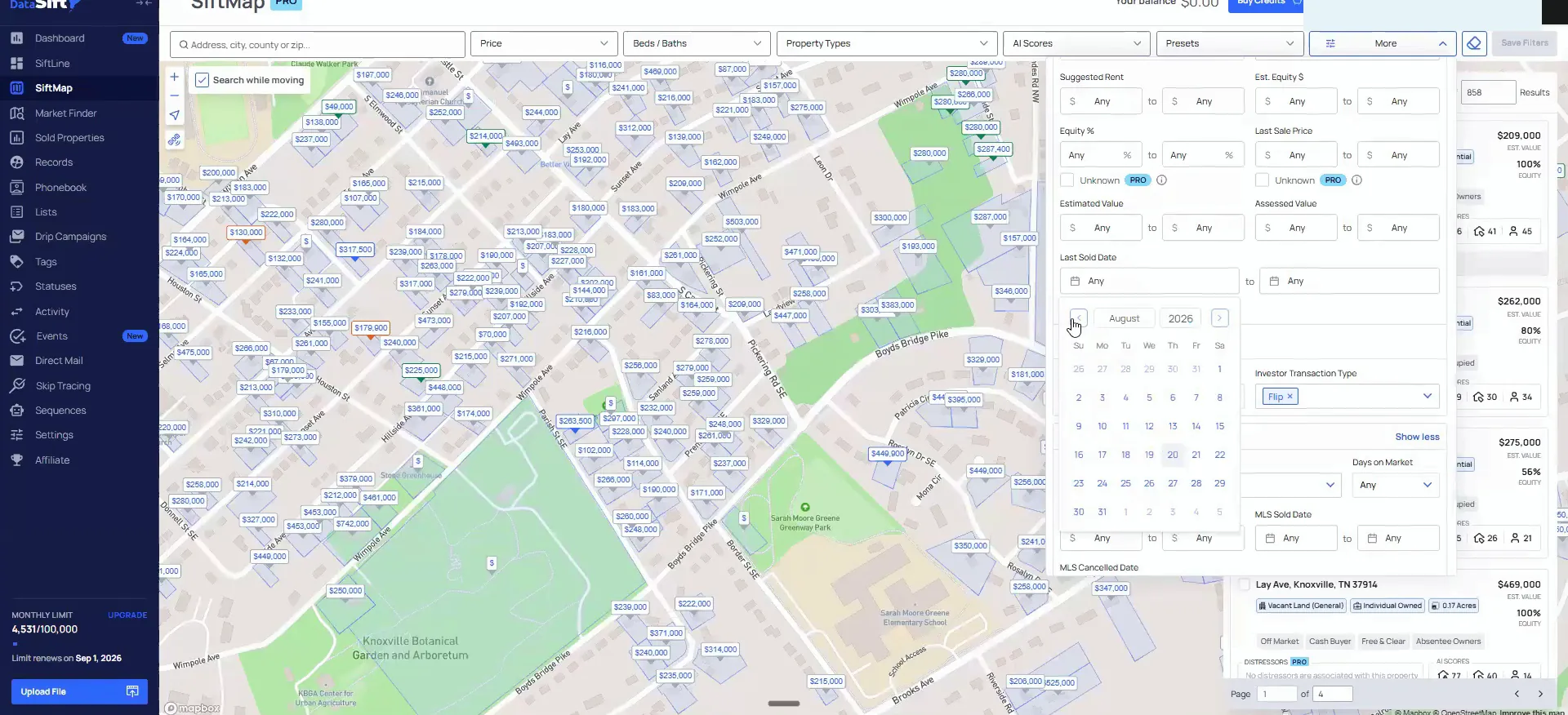
Task: Select the Lay Ave property checkbox
Action: [1244, 584]
